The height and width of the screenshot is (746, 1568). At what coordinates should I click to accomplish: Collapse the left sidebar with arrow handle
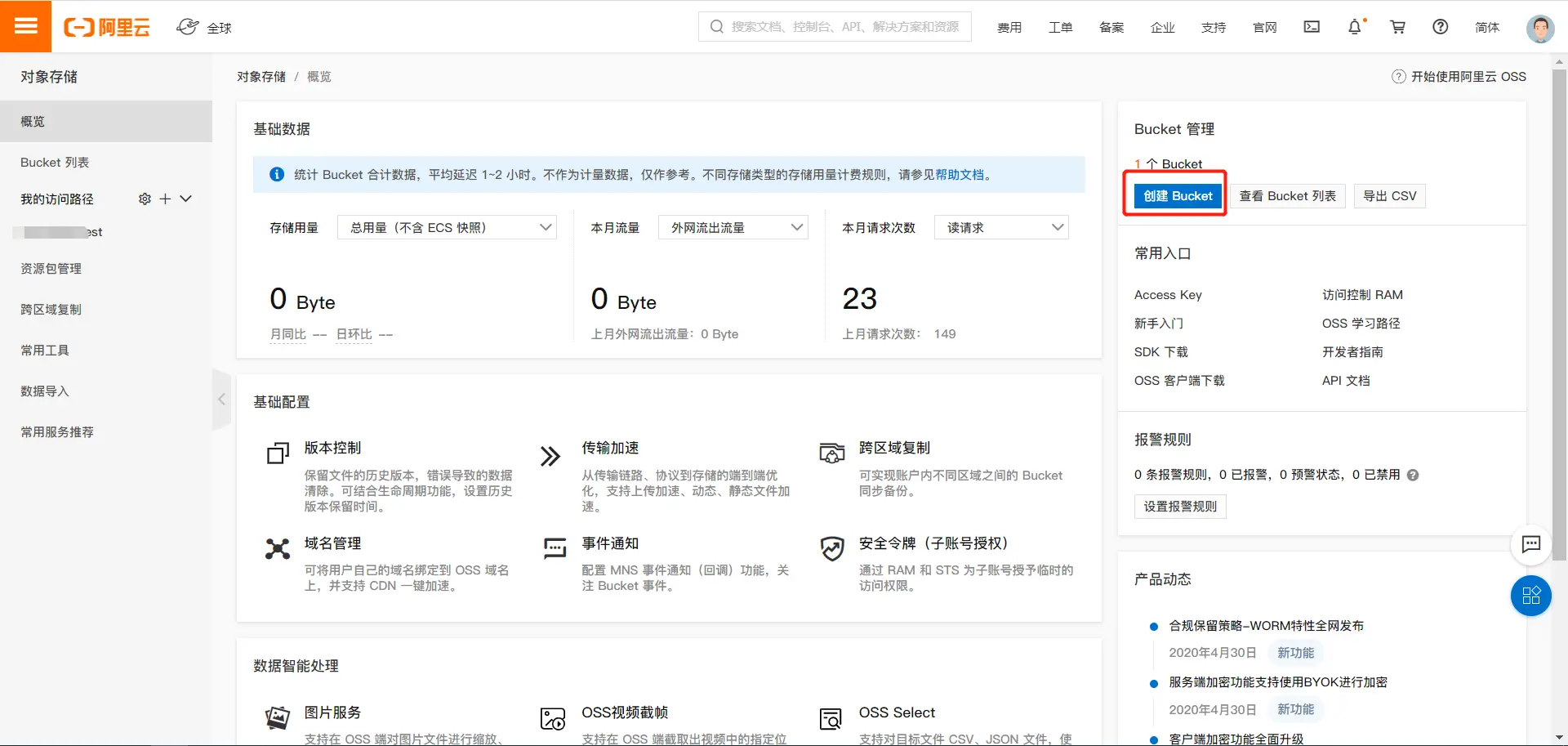pos(221,399)
